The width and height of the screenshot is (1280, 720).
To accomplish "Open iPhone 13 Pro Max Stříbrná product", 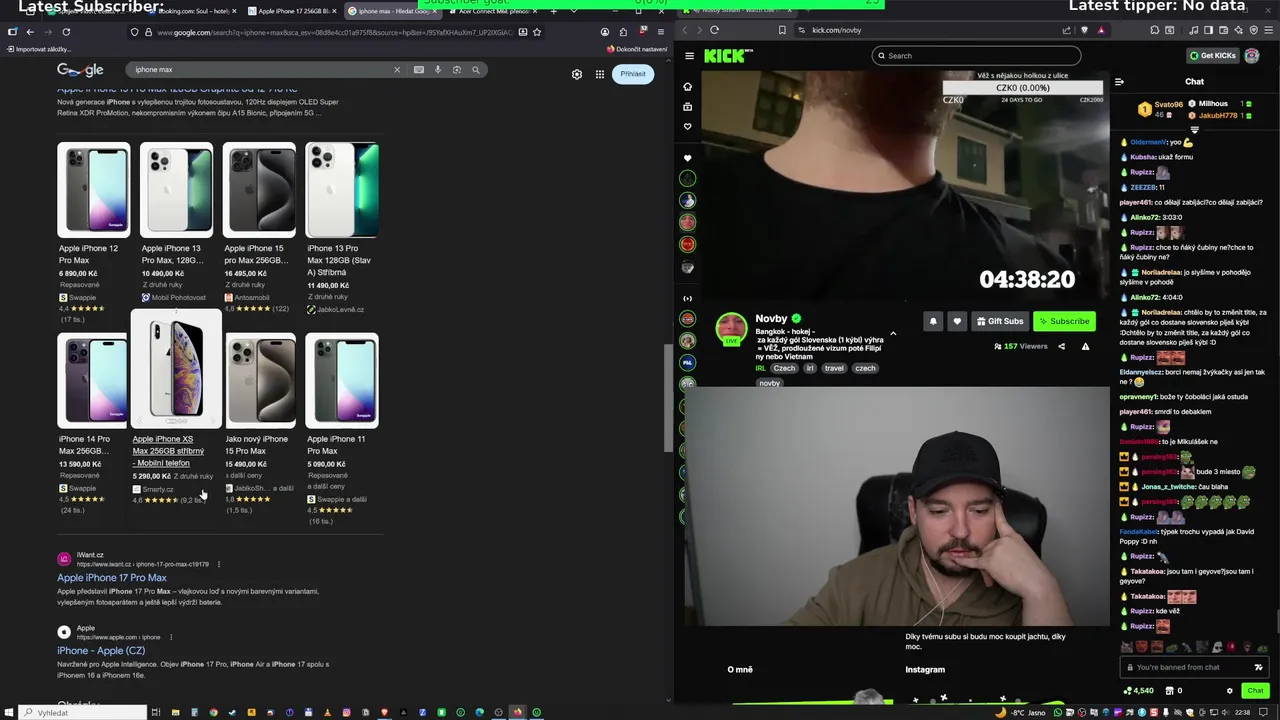I will [x=341, y=260].
